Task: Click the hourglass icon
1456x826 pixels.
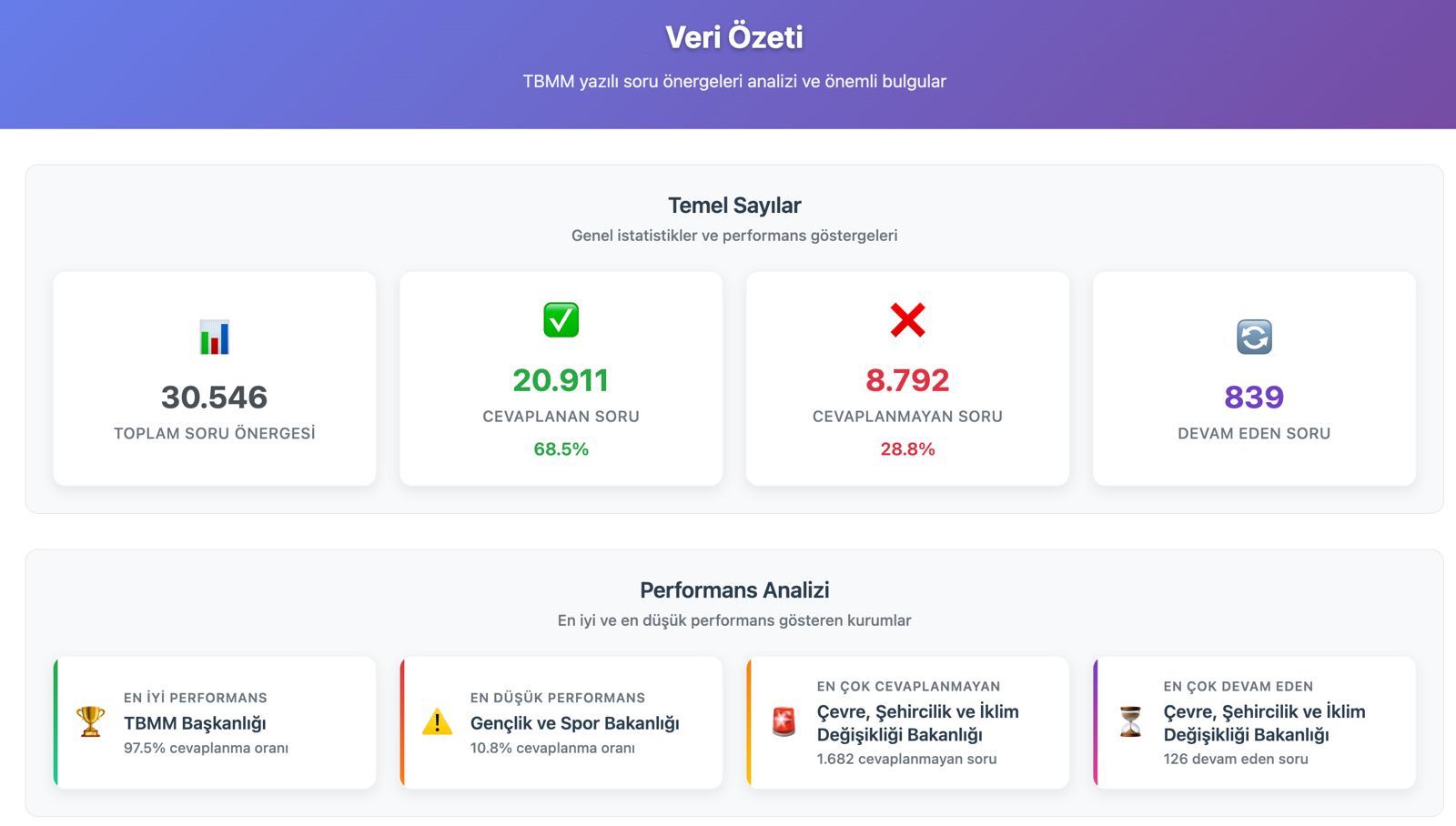Action: 1130,722
